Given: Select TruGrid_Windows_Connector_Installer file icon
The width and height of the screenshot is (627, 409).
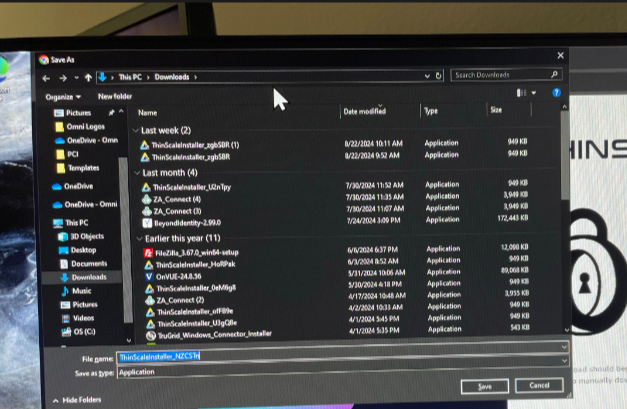Looking at the screenshot, I should pyautogui.click(x=151, y=336).
